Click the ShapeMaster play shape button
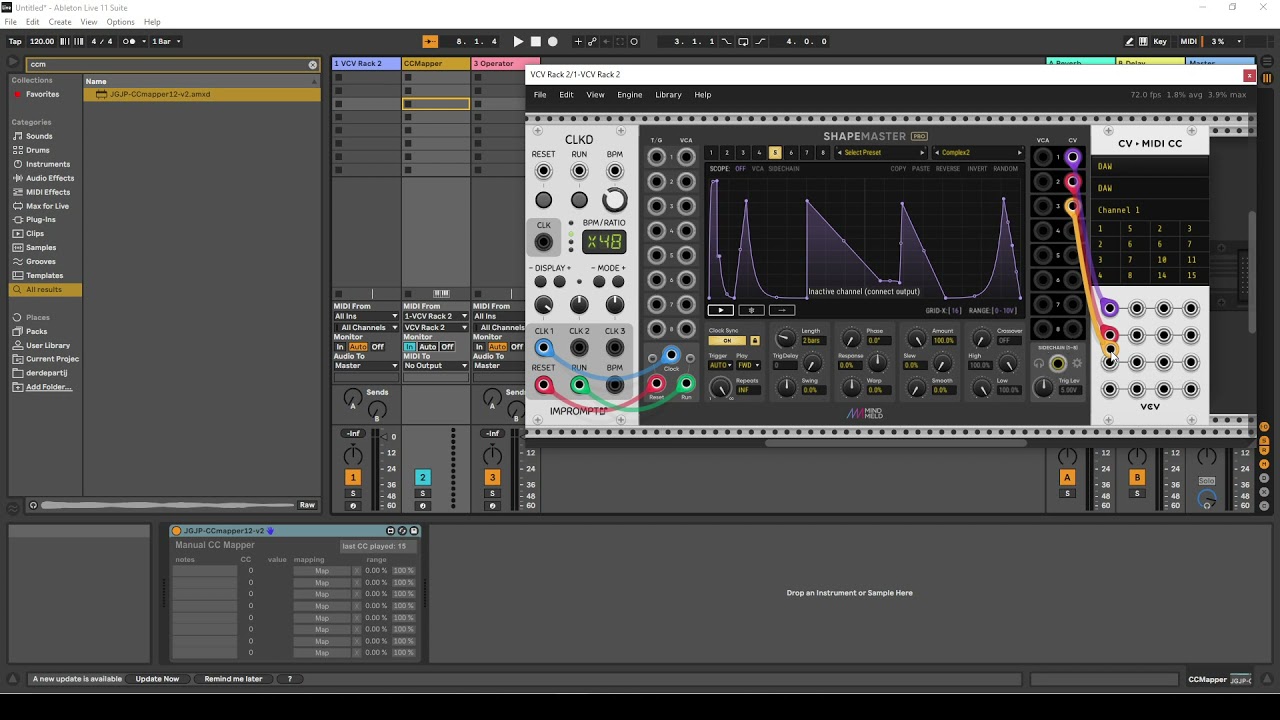 pos(720,310)
